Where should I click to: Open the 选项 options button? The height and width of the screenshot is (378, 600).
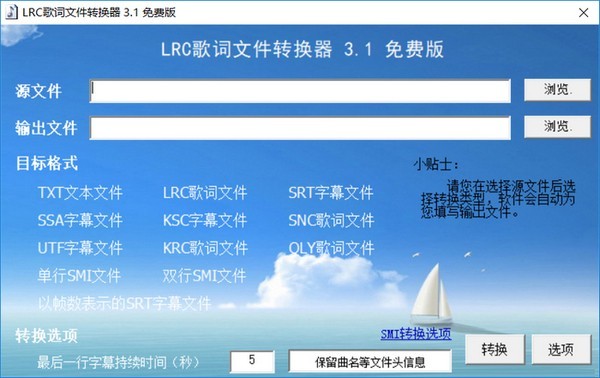tap(561, 349)
